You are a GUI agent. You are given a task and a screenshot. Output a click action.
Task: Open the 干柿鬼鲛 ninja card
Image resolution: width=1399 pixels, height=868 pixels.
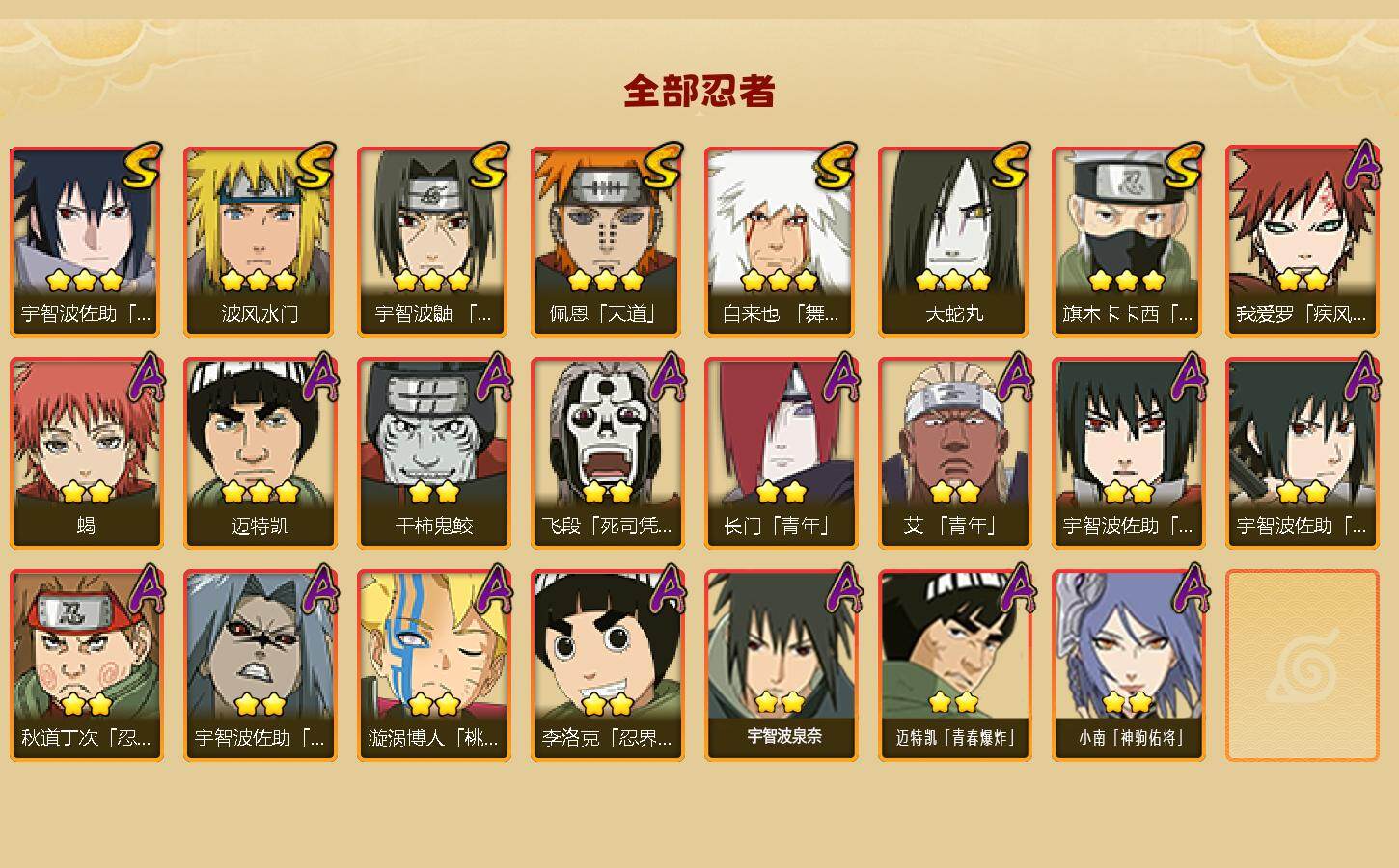click(433, 453)
